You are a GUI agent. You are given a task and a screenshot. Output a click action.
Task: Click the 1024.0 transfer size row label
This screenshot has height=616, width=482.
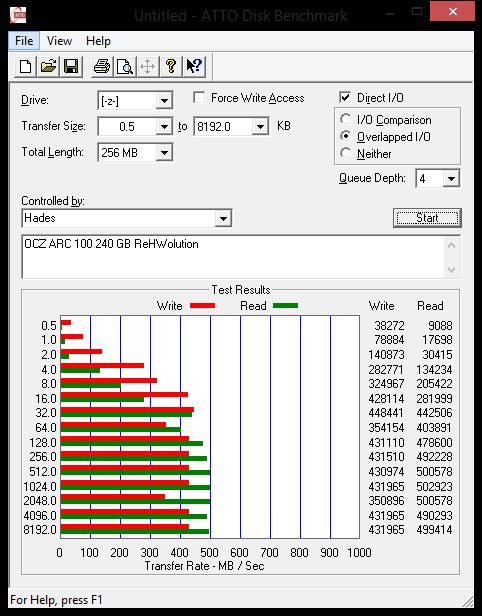[40, 486]
